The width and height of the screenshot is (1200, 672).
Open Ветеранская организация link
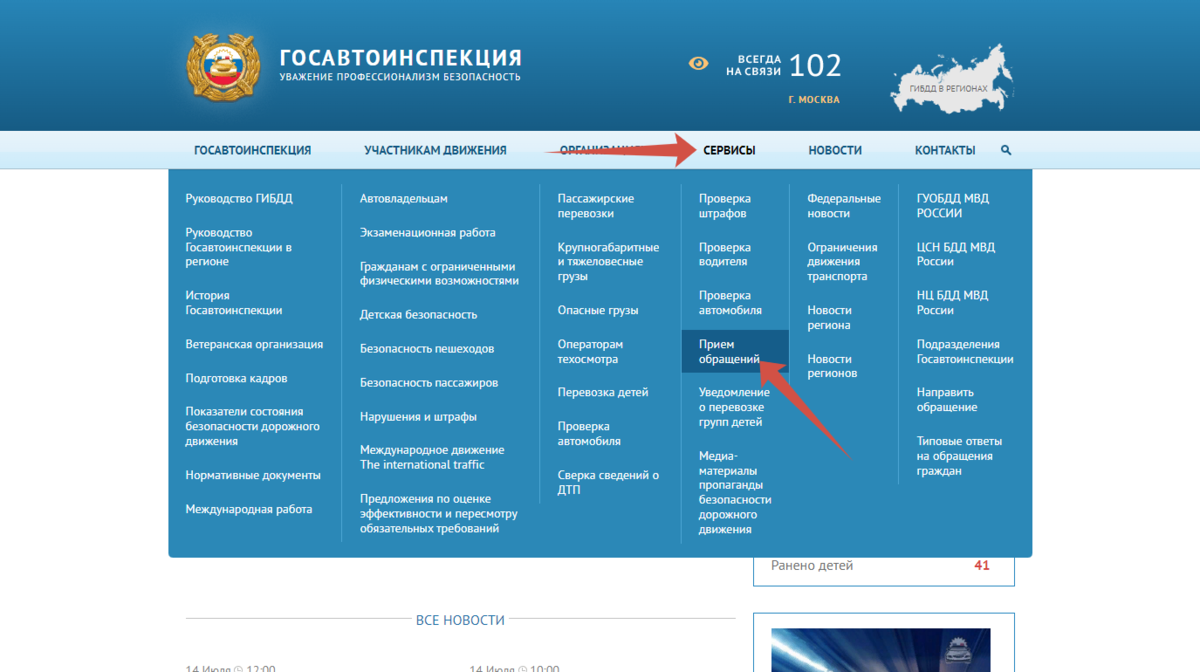coord(254,344)
